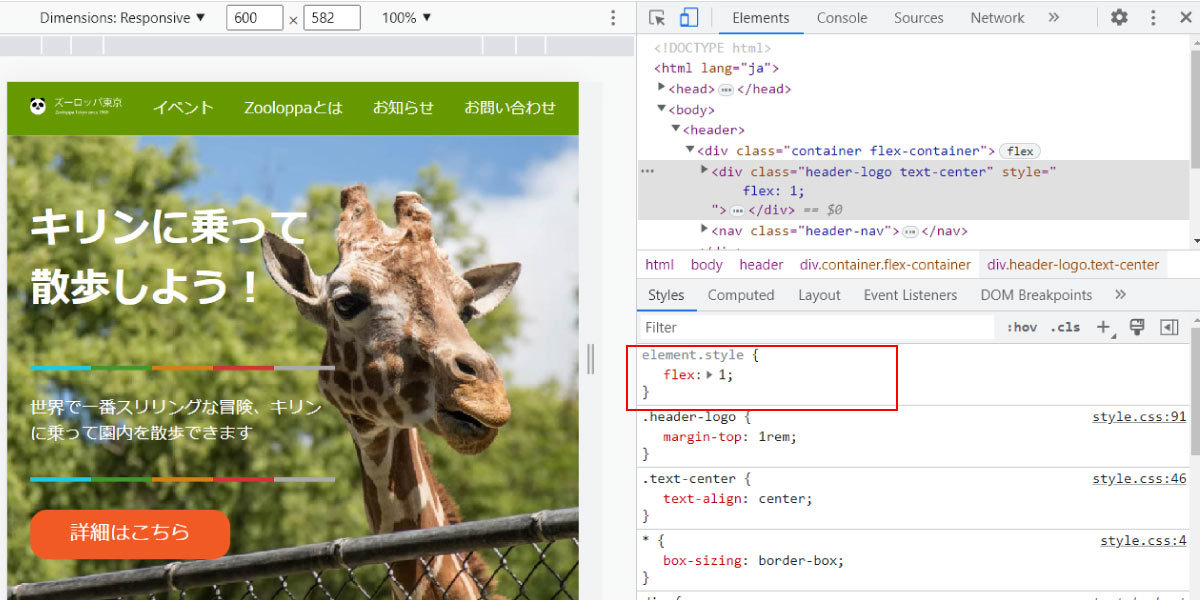
Task: Switch to Network panel tab
Action: pos(997,18)
